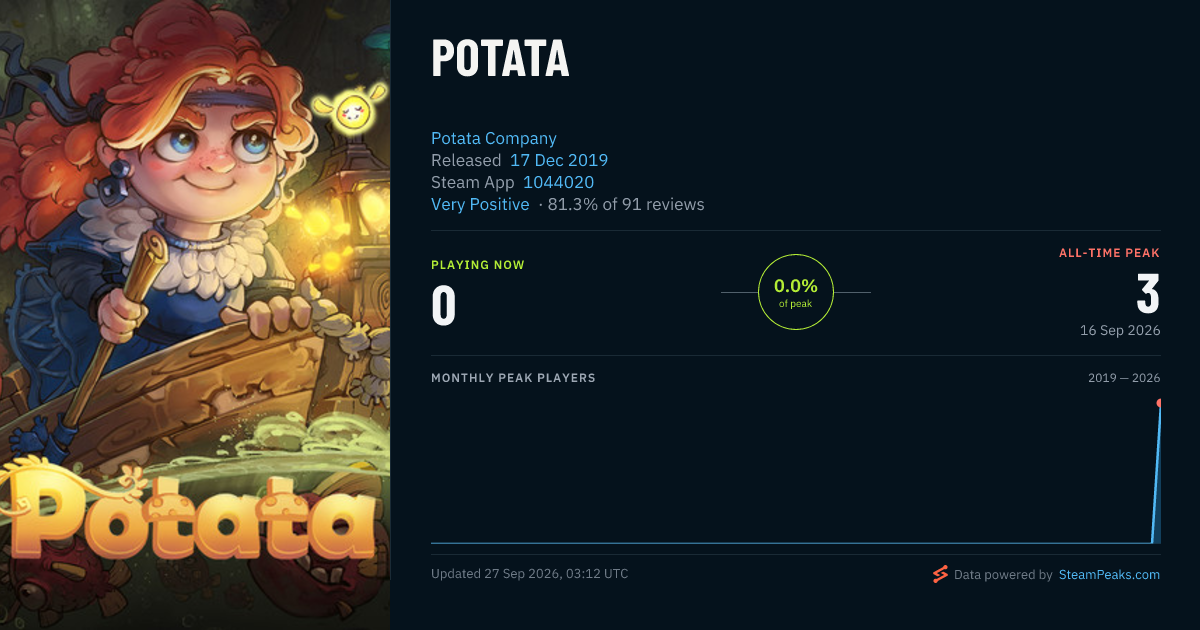Click the Updated 27 Sep 2026 timestamp
1200x630 pixels.
pos(530,574)
